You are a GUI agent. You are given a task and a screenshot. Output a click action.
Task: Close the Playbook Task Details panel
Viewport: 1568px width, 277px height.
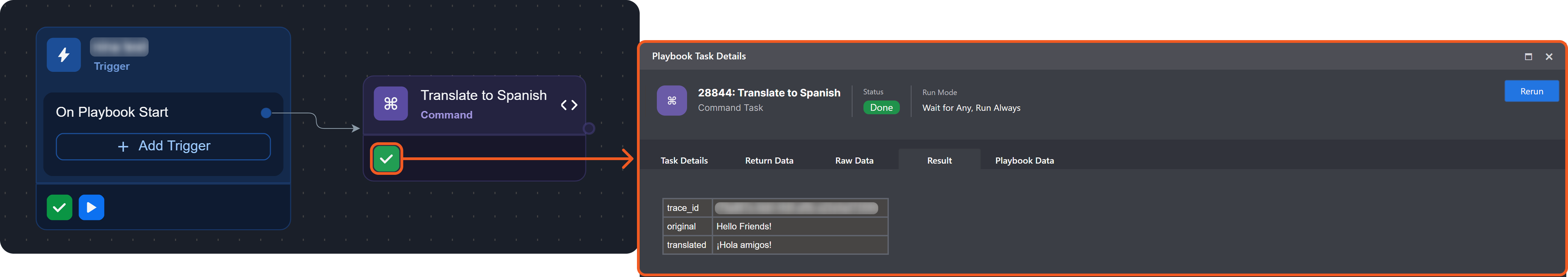pos(1548,57)
